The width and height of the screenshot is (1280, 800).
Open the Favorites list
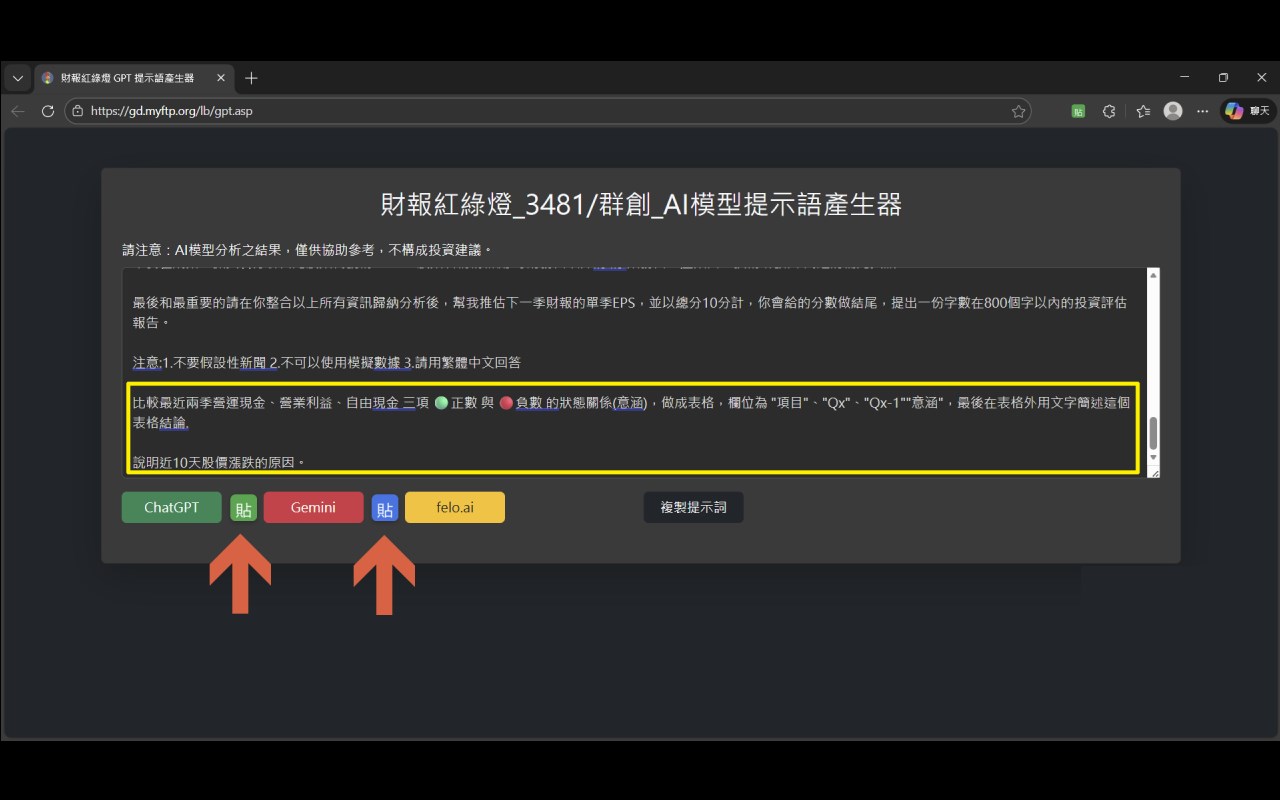point(1143,111)
